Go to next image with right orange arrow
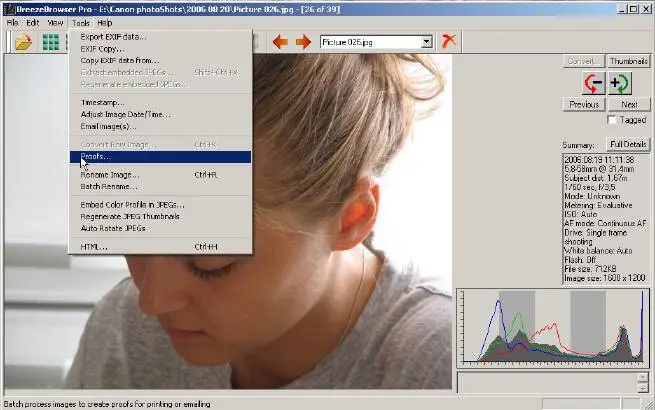 (x=303, y=42)
